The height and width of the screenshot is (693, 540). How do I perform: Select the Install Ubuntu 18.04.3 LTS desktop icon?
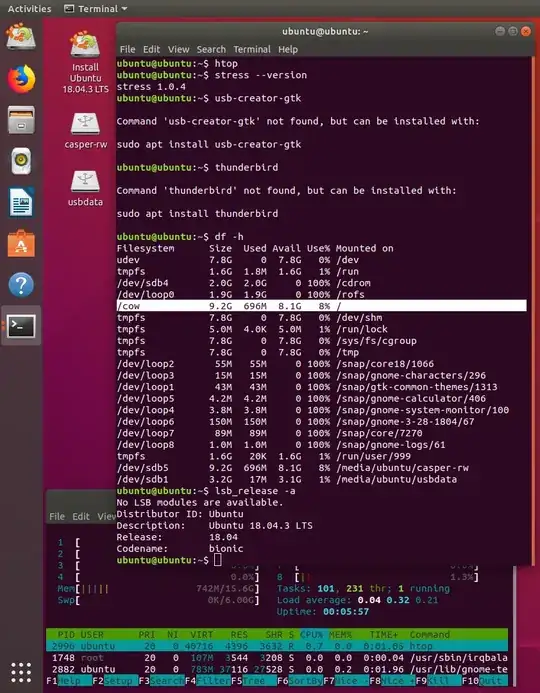point(85,61)
